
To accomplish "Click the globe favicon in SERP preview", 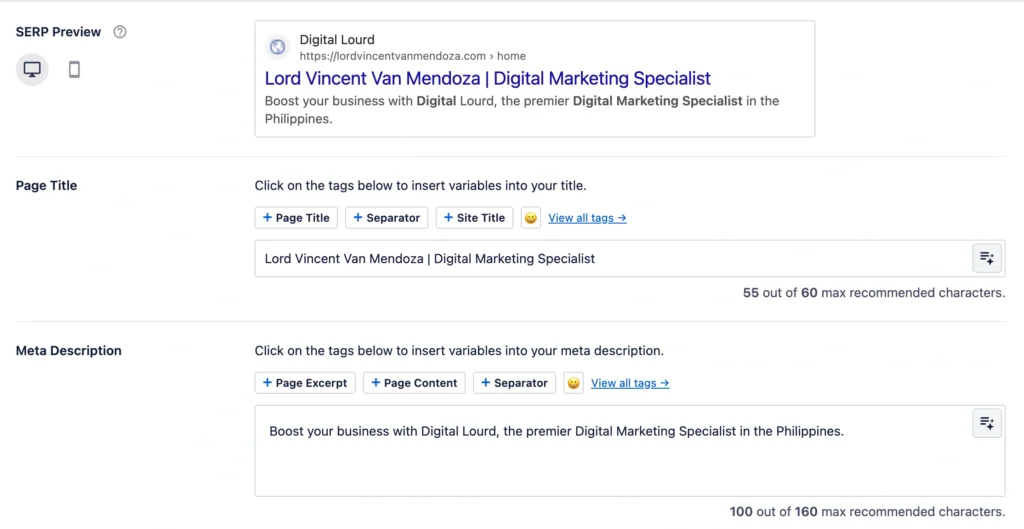I will pyautogui.click(x=278, y=47).
